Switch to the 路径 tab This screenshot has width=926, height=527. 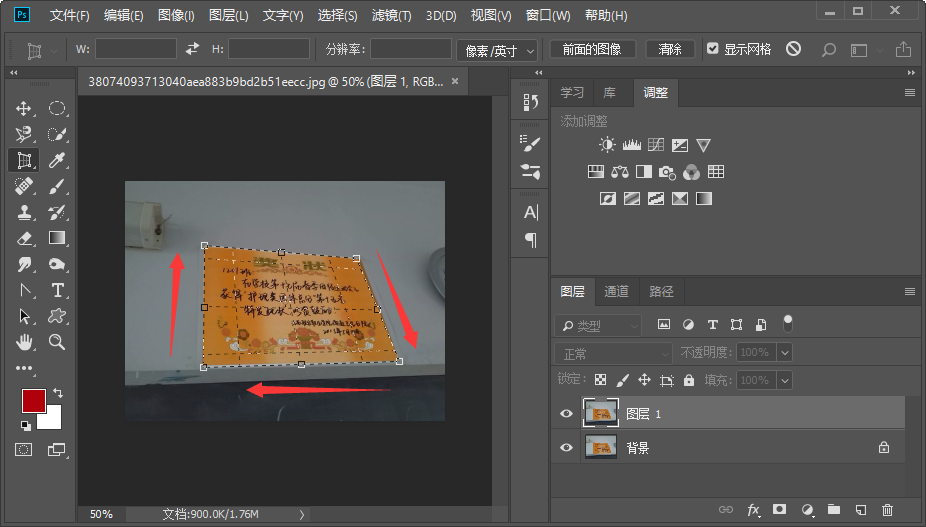click(661, 291)
